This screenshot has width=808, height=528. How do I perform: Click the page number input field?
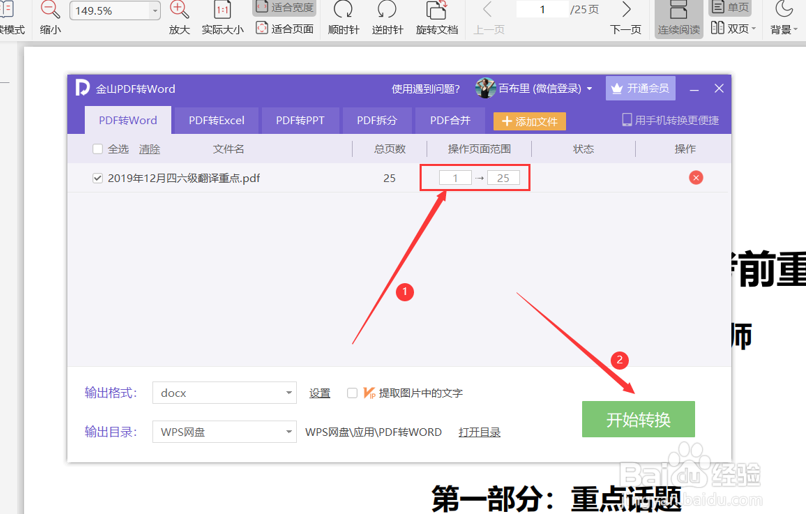(x=542, y=10)
